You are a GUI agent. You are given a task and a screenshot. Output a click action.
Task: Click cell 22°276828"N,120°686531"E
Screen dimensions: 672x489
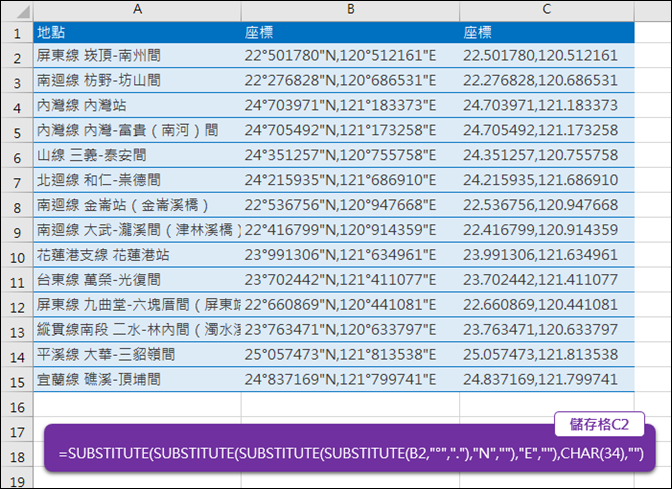click(351, 80)
